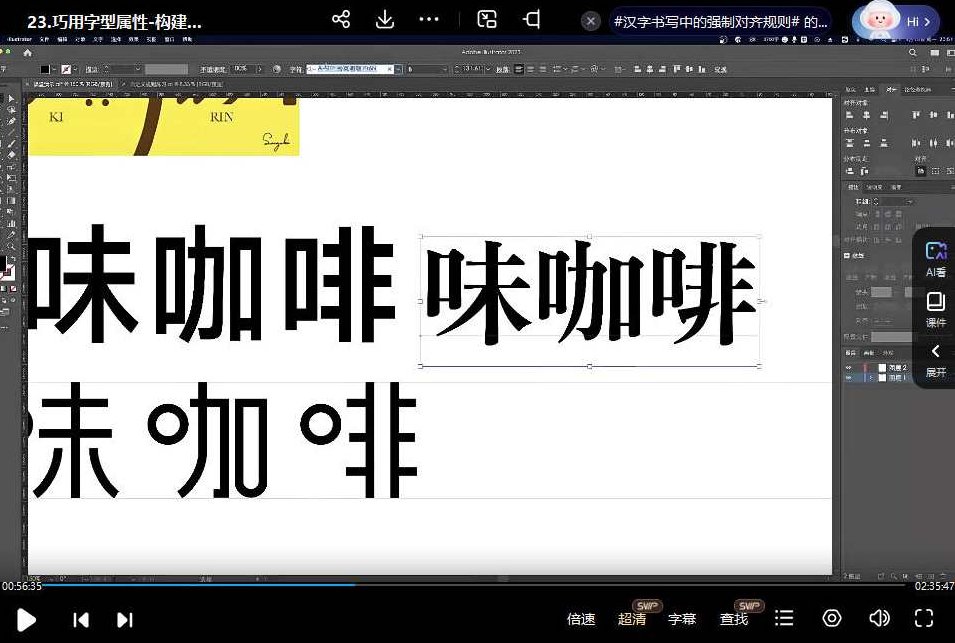This screenshot has width=955, height=643.
Task: Click the playlist icon in the playback bar
Action: [x=785, y=620]
